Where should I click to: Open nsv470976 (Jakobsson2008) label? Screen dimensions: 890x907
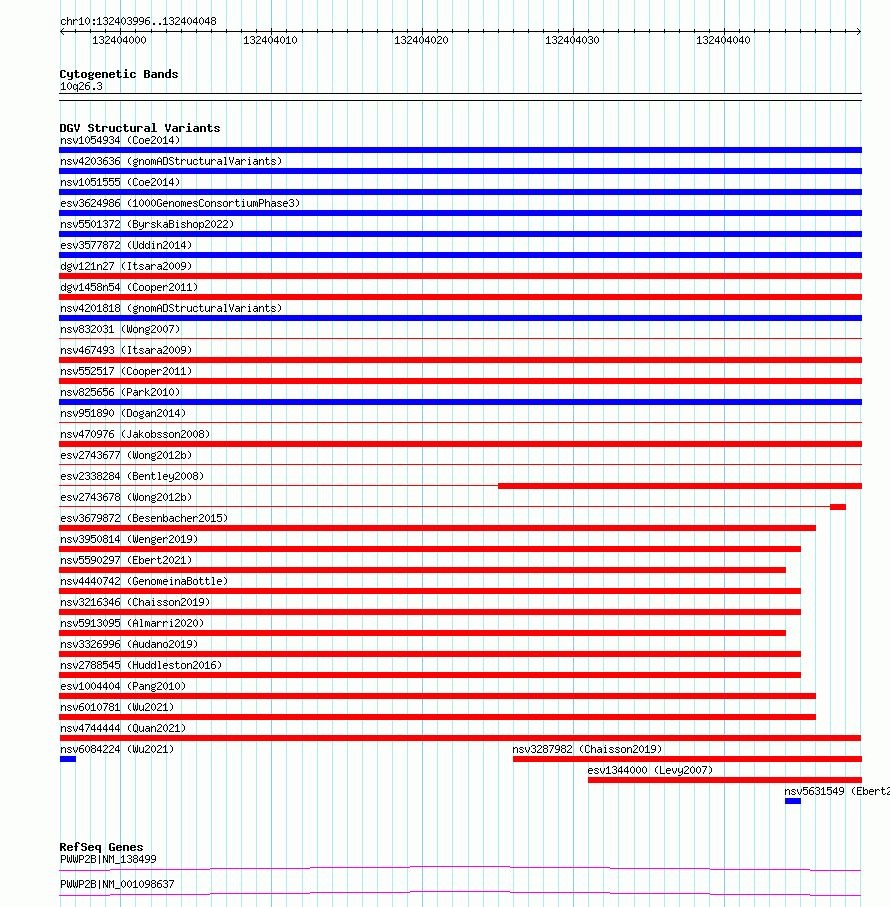135,434
